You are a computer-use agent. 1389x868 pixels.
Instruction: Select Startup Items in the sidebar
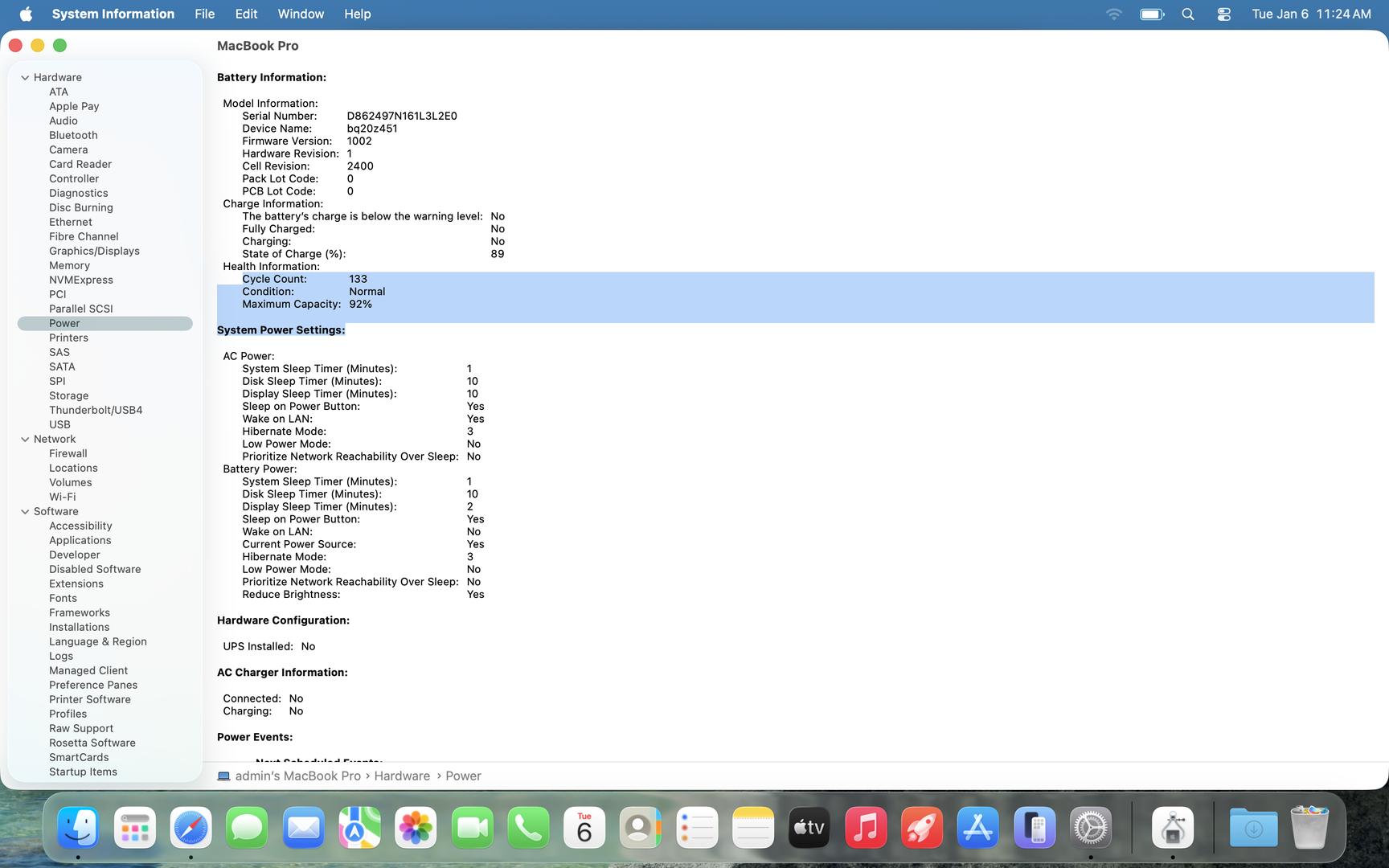tap(83, 772)
